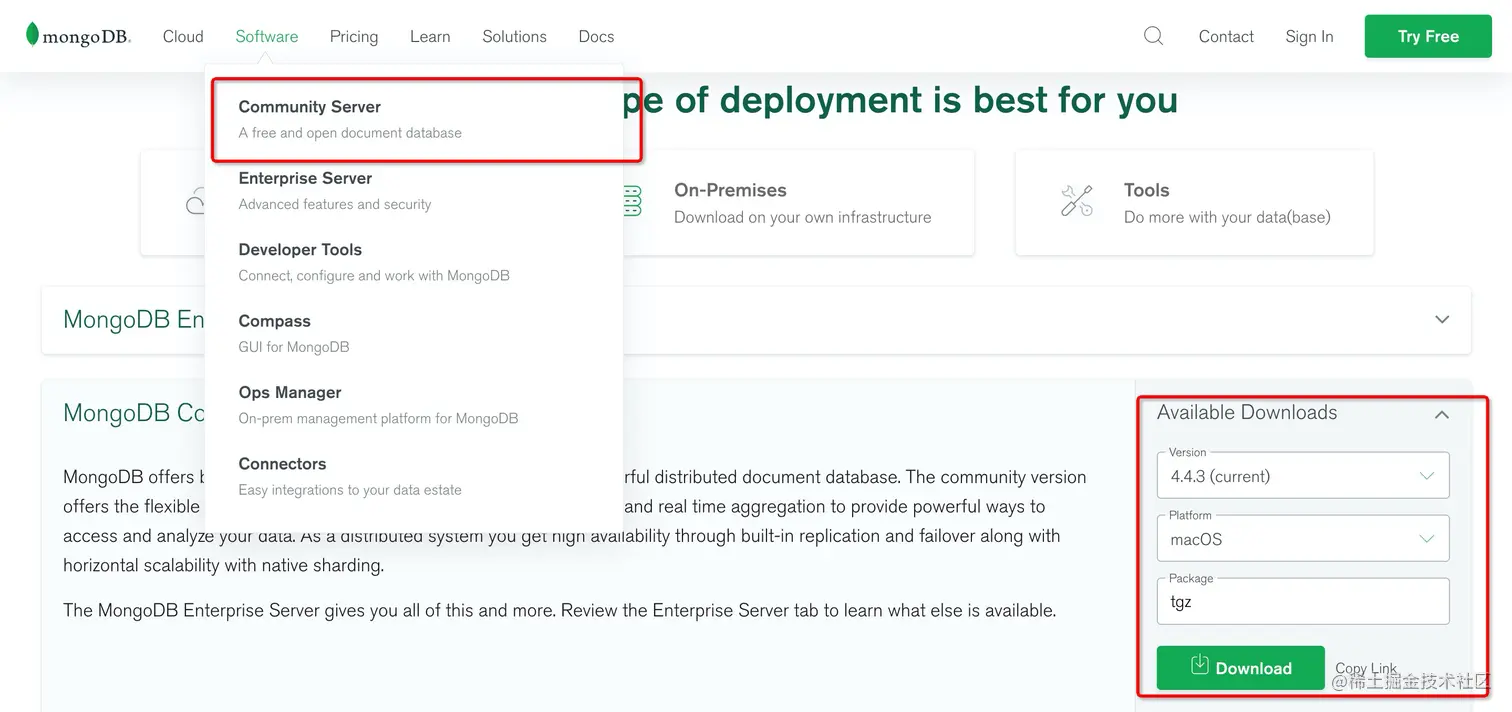Screen dimensions: 1512x712
Task: Click the Contact link
Action: pyautogui.click(x=1226, y=36)
